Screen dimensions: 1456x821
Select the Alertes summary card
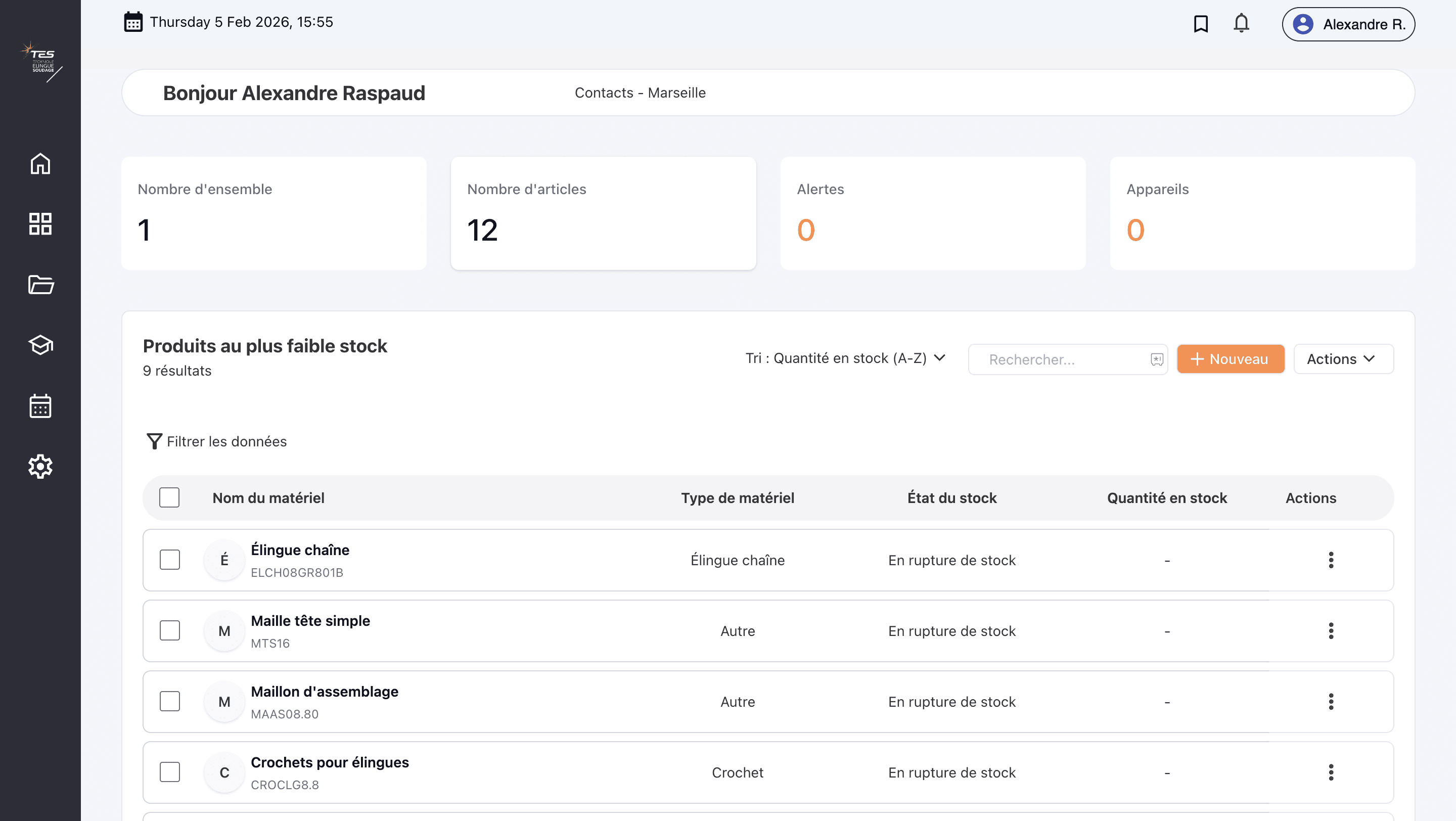click(933, 213)
